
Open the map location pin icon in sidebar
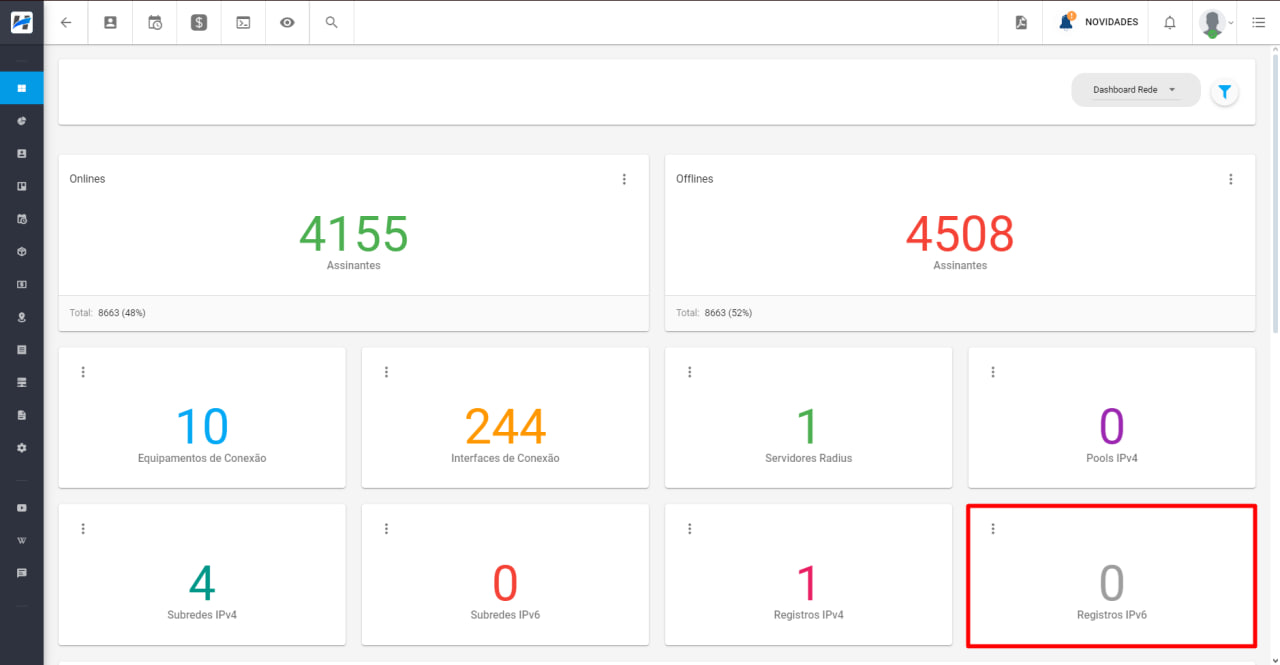click(22, 317)
